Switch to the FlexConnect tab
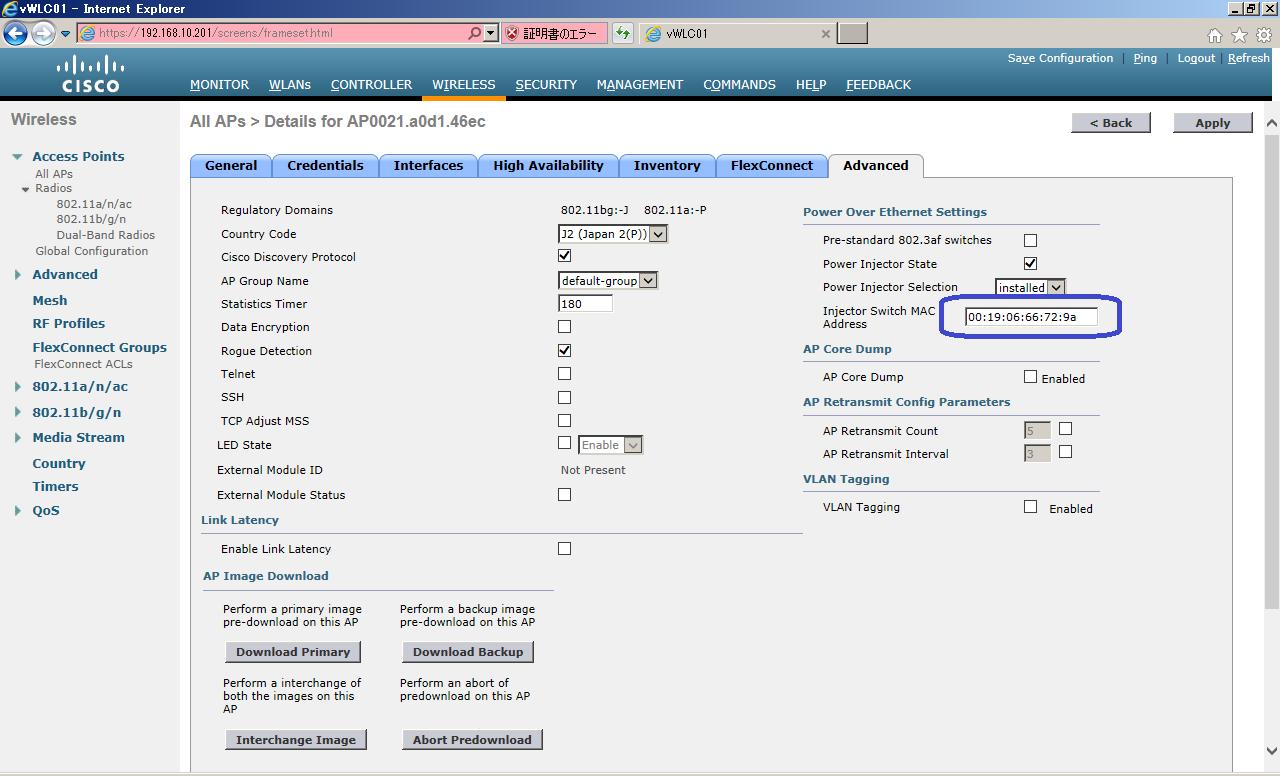Viewport: 1280px width, 776px height. 772,166
